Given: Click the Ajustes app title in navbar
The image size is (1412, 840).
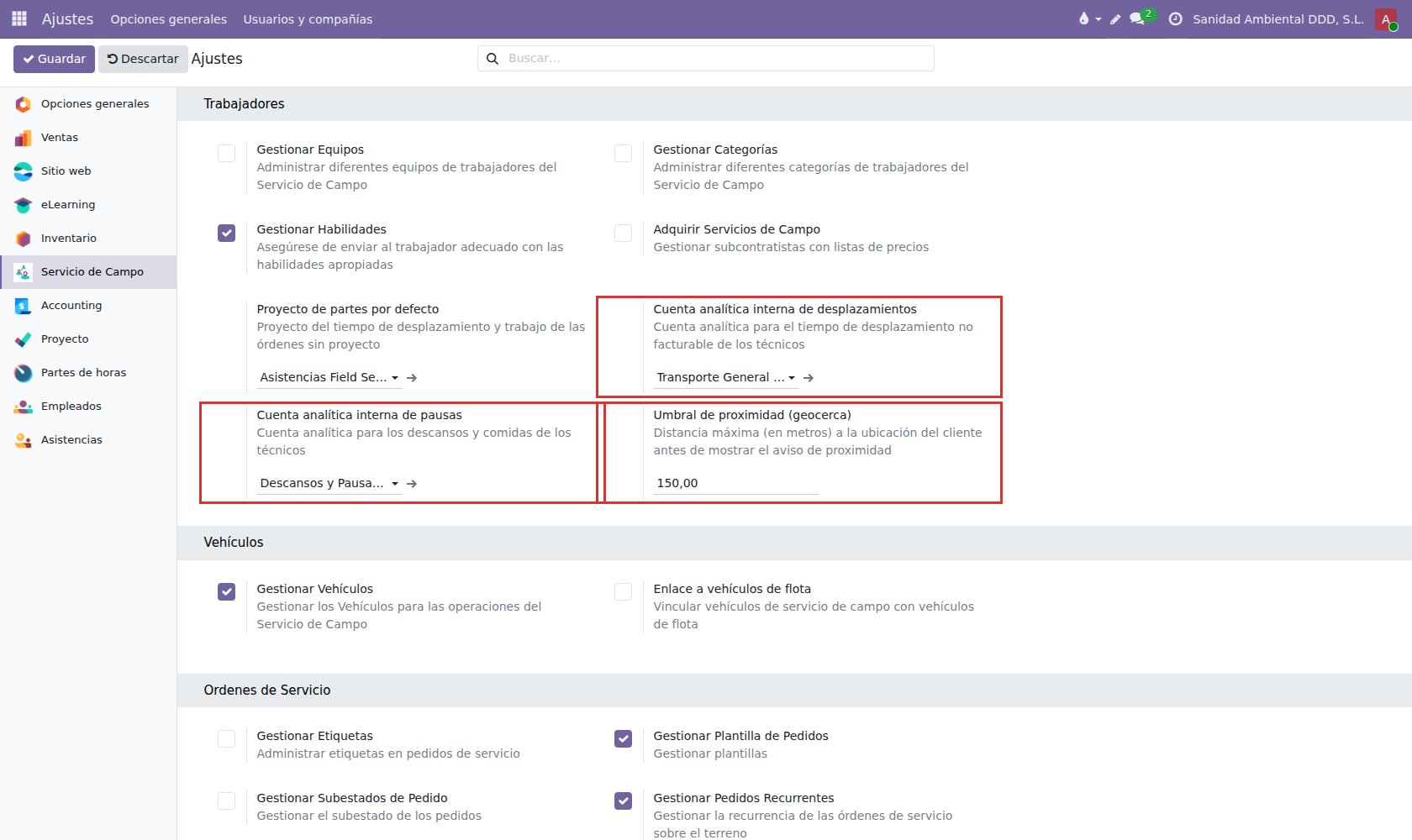Looking at the screenshot, I should [67, 18].
